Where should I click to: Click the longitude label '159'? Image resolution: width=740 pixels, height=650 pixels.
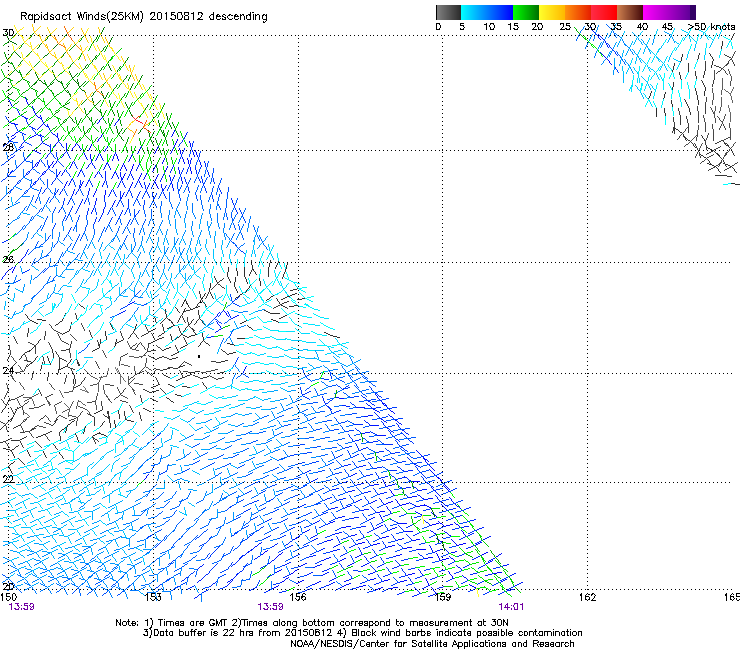(x=443, y=597)
